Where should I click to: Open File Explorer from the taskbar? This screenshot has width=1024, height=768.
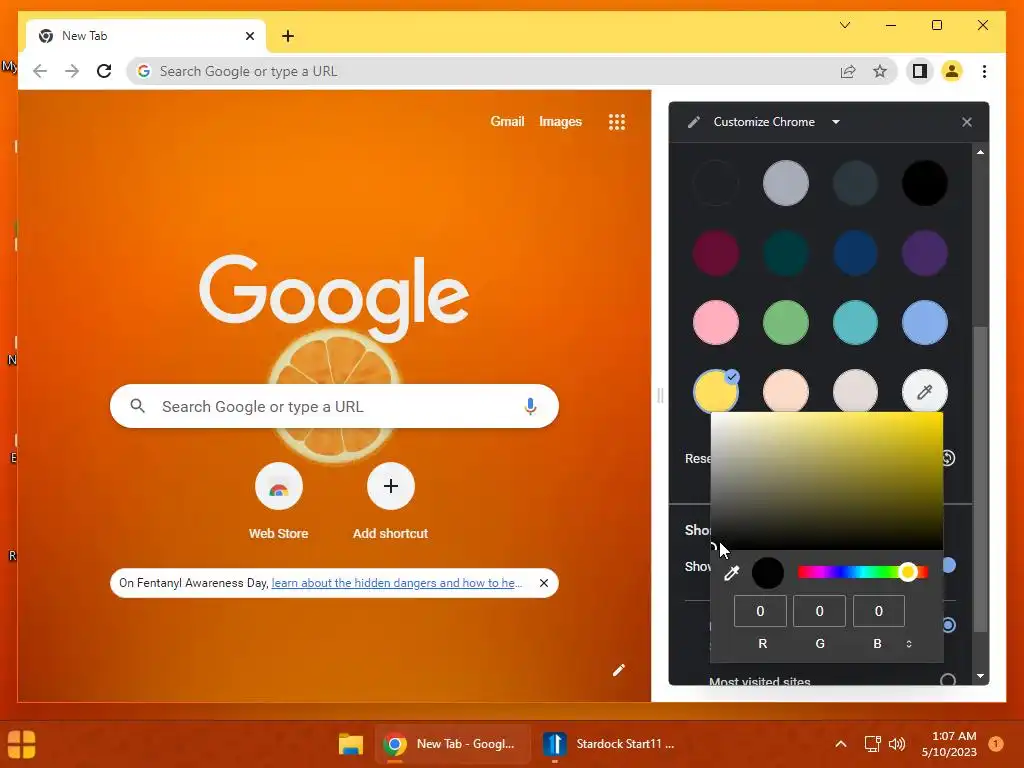tap(351, 744)
